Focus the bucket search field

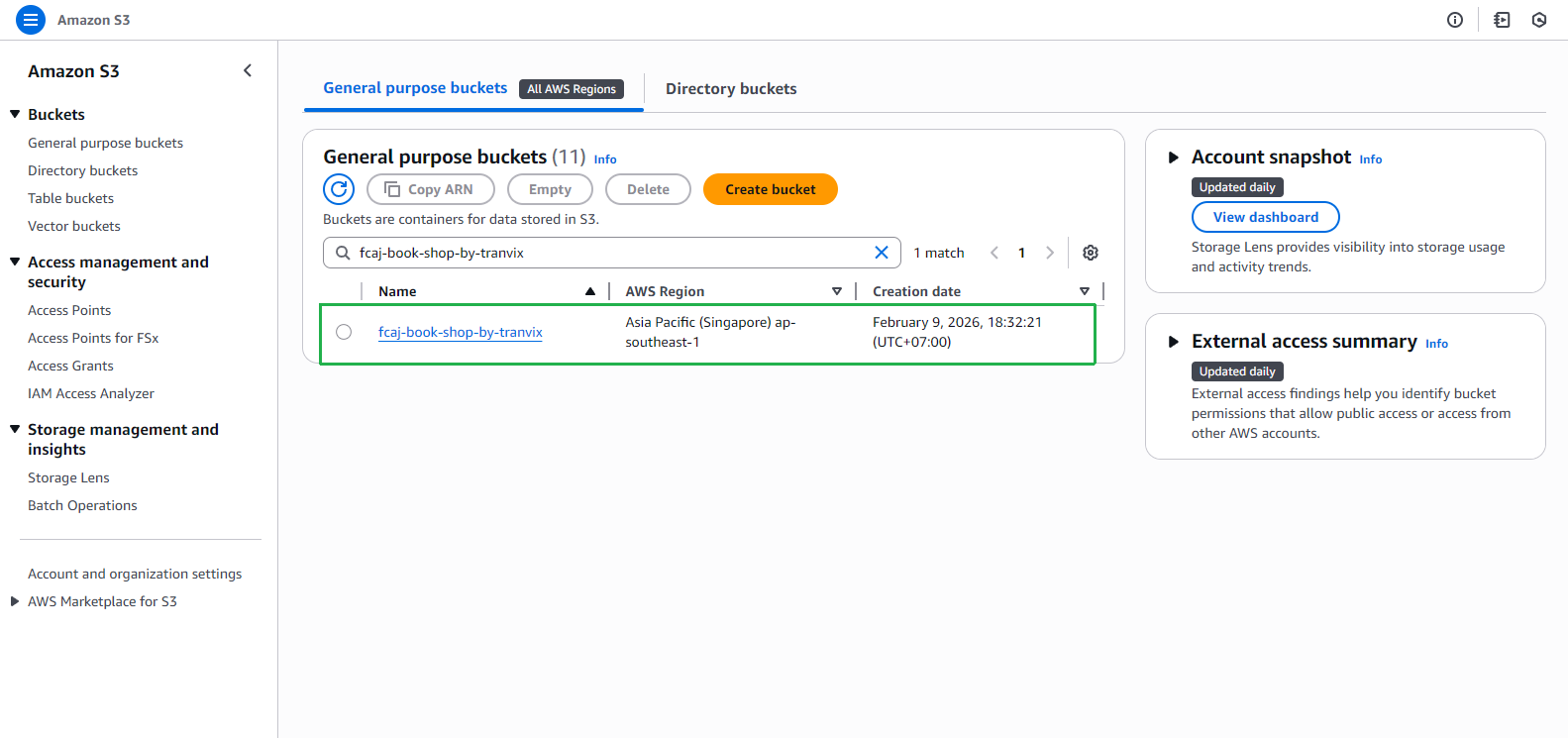point(612,253)
